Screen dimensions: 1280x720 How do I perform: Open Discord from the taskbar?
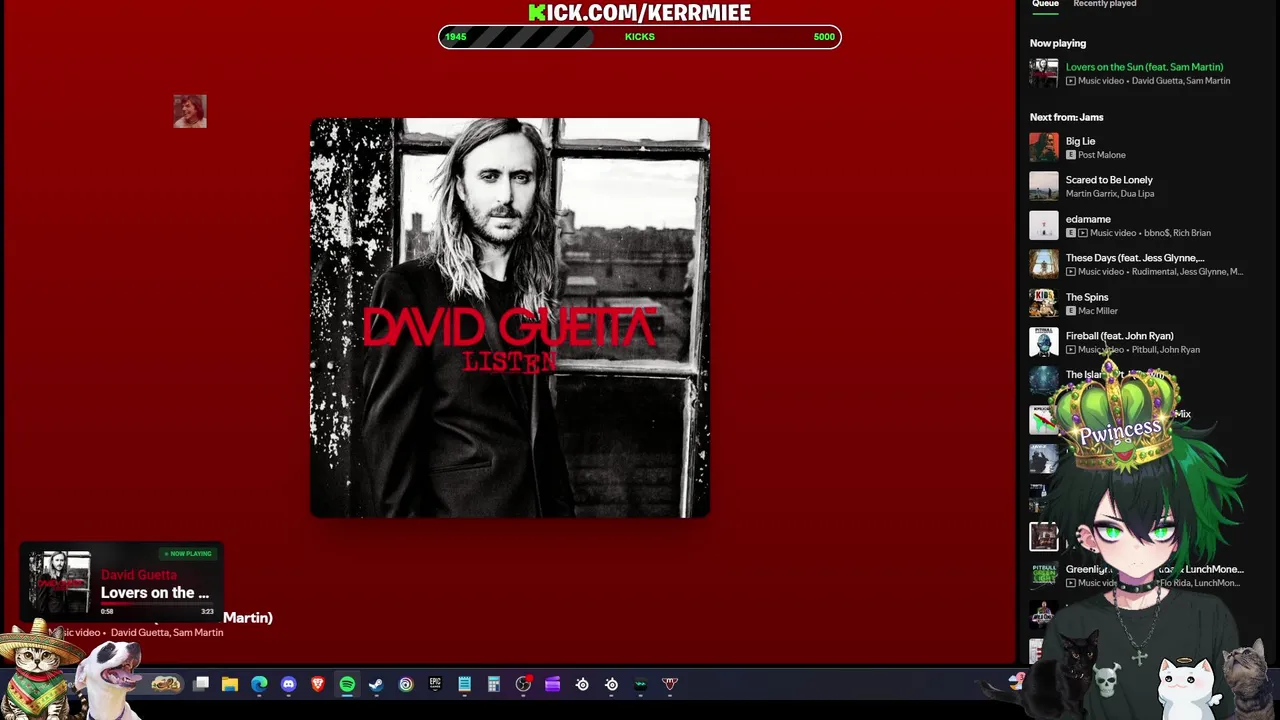coord(289,684)
